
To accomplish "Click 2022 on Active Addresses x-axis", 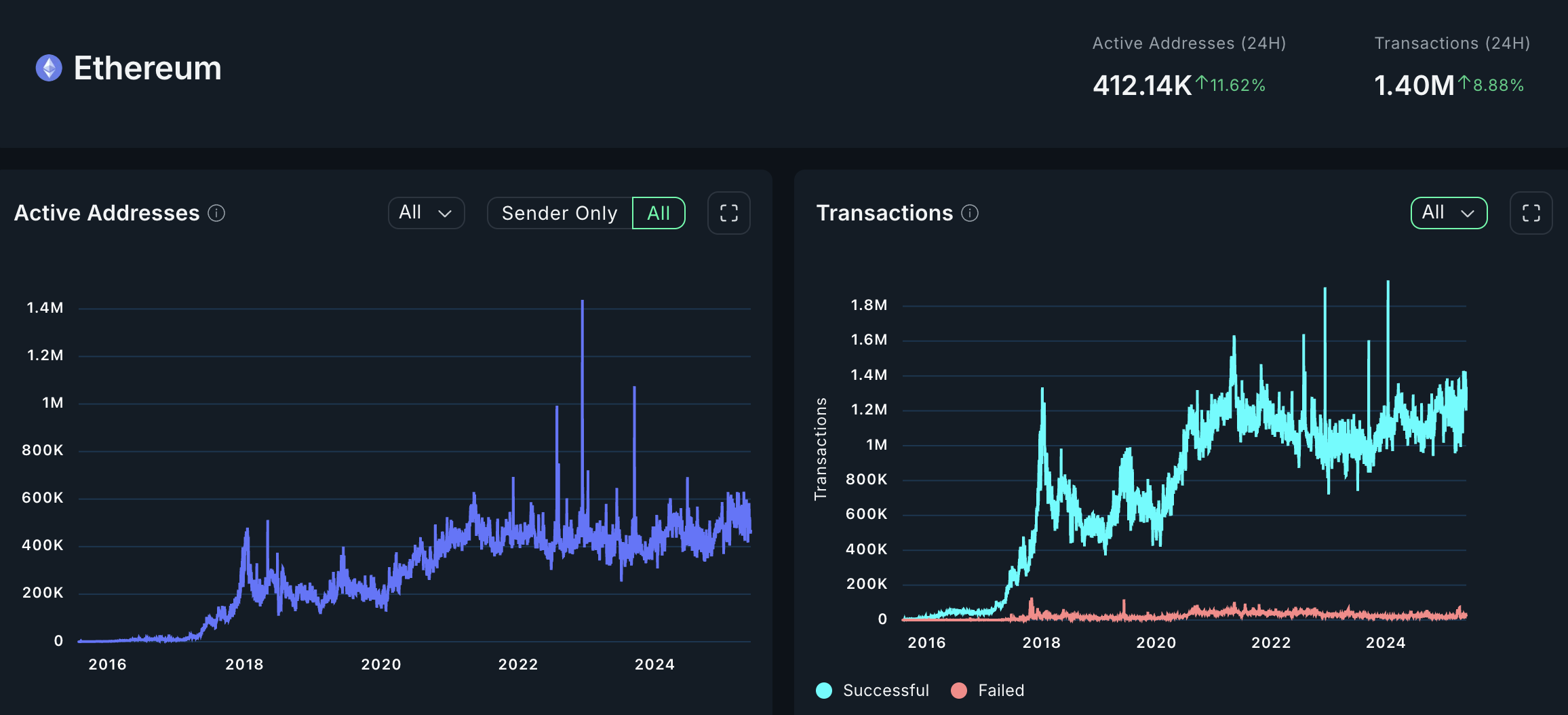I will [x=518, y=665].
